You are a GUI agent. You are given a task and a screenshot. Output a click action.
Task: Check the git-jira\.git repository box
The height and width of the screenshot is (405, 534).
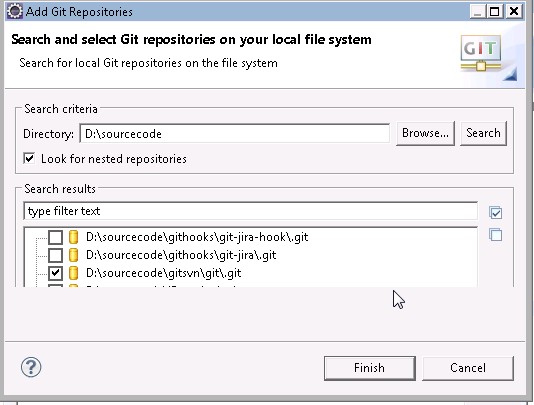coord(55,255)
